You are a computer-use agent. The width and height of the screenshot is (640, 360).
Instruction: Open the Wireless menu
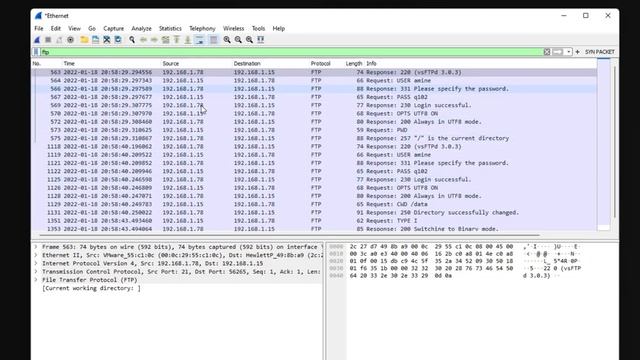point(233,29)
